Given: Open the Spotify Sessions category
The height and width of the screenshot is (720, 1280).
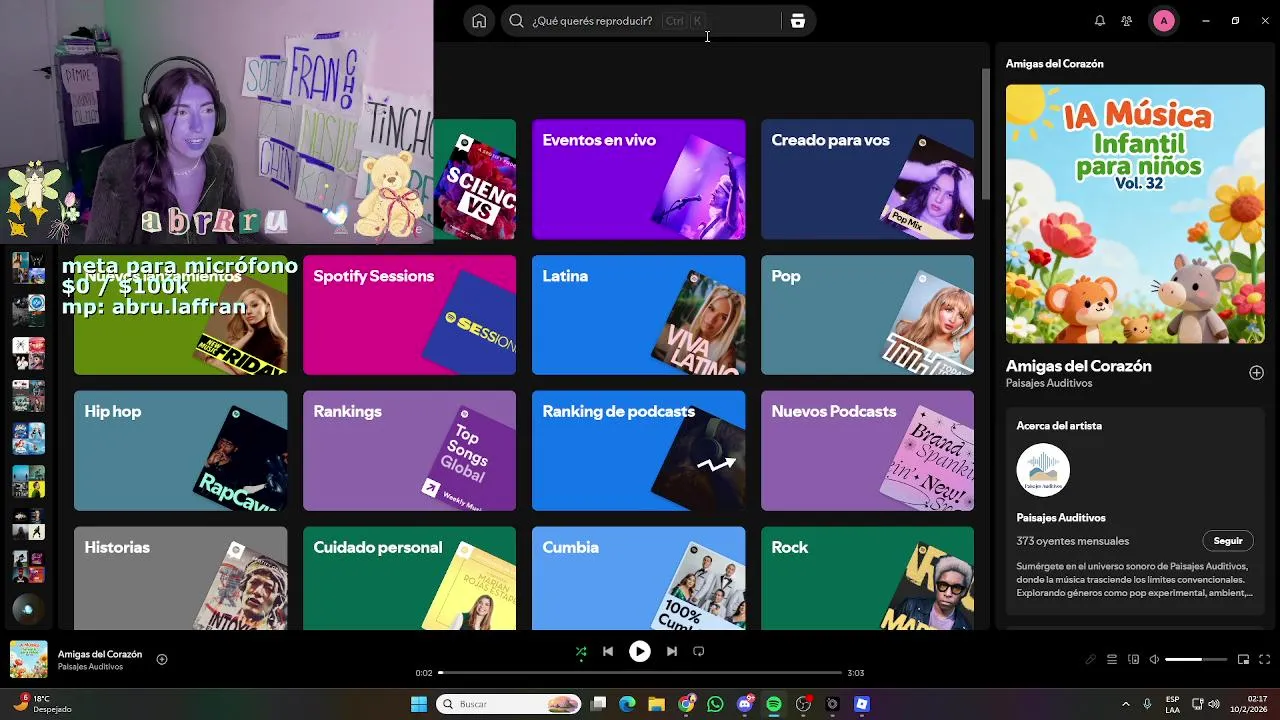Looking at the screenshot, I should tap(410, 315).
